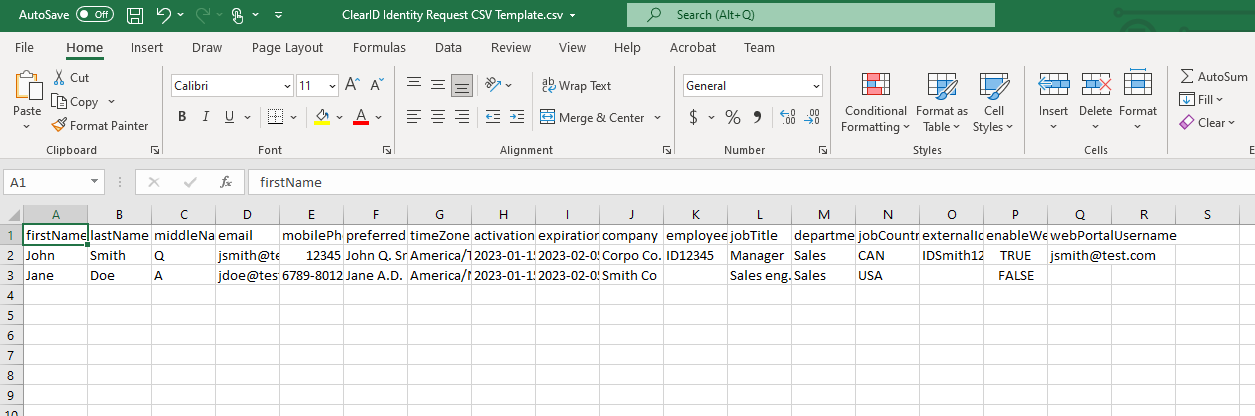The image size is (1255, 416).
Task: Open Conditional Formatting
Action: [875, 103]
